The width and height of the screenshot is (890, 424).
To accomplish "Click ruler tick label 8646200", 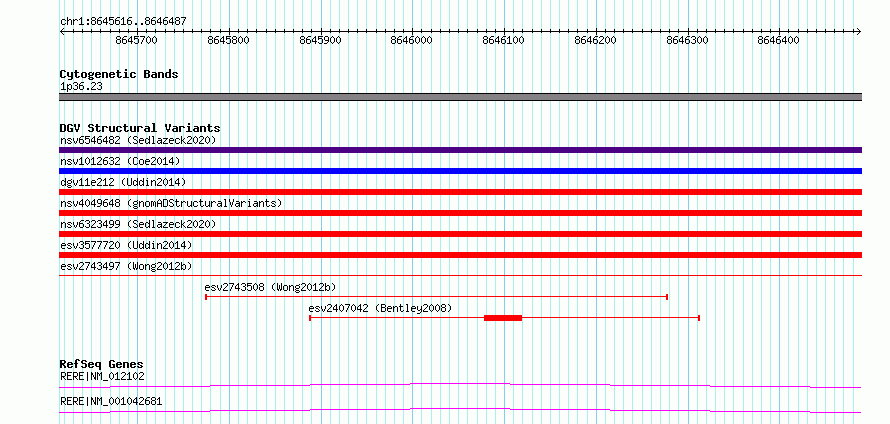I will 595,40.
